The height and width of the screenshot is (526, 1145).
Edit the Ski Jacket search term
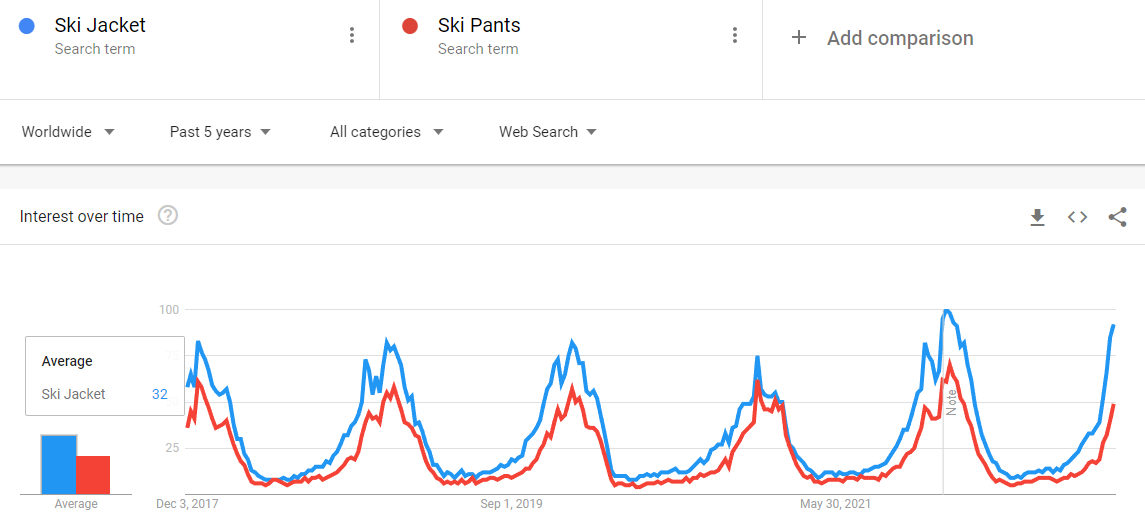100,26
